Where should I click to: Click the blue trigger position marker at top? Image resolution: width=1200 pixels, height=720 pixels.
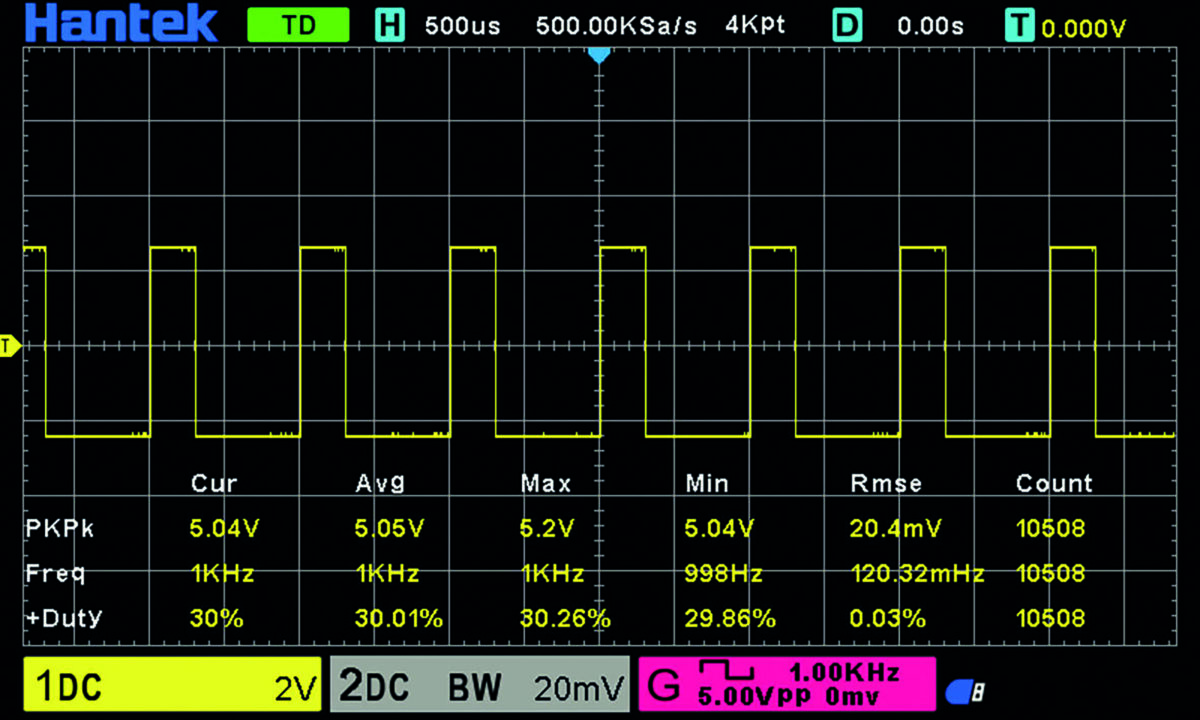(599, 55)
